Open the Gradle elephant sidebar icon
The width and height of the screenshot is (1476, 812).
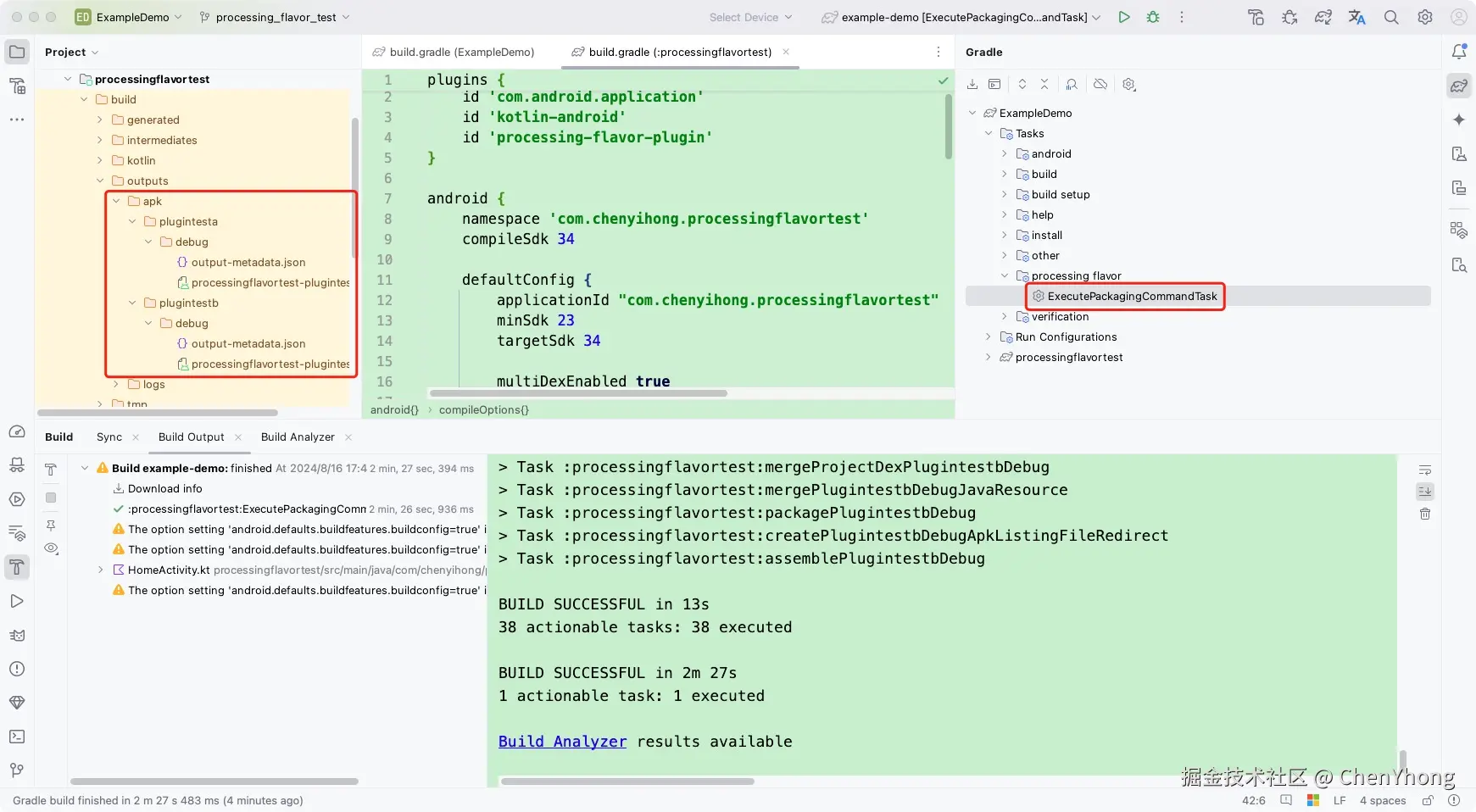[x=1459, y=86]
